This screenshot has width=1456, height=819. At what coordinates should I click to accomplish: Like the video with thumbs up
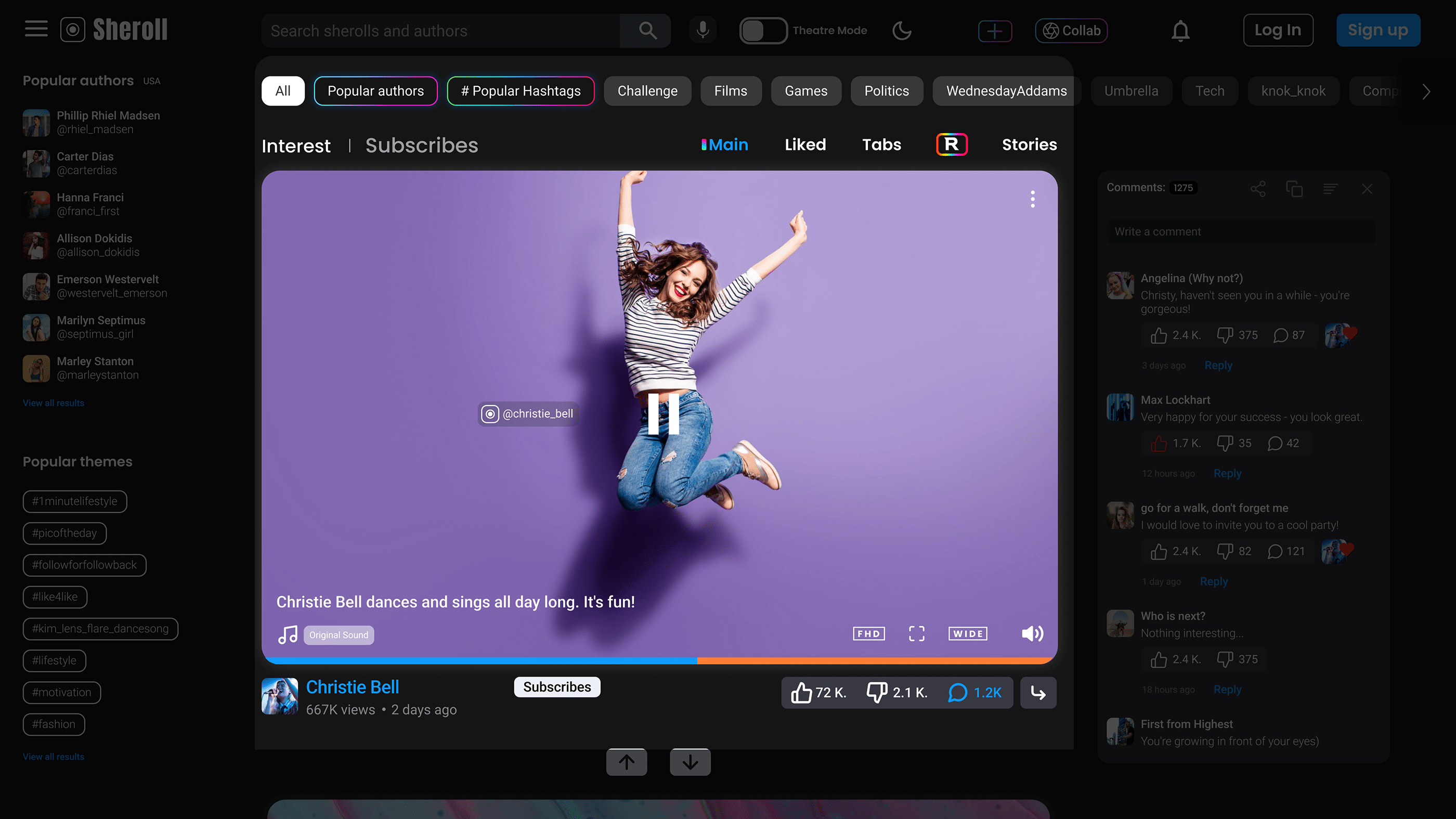(x=801, y=693)
